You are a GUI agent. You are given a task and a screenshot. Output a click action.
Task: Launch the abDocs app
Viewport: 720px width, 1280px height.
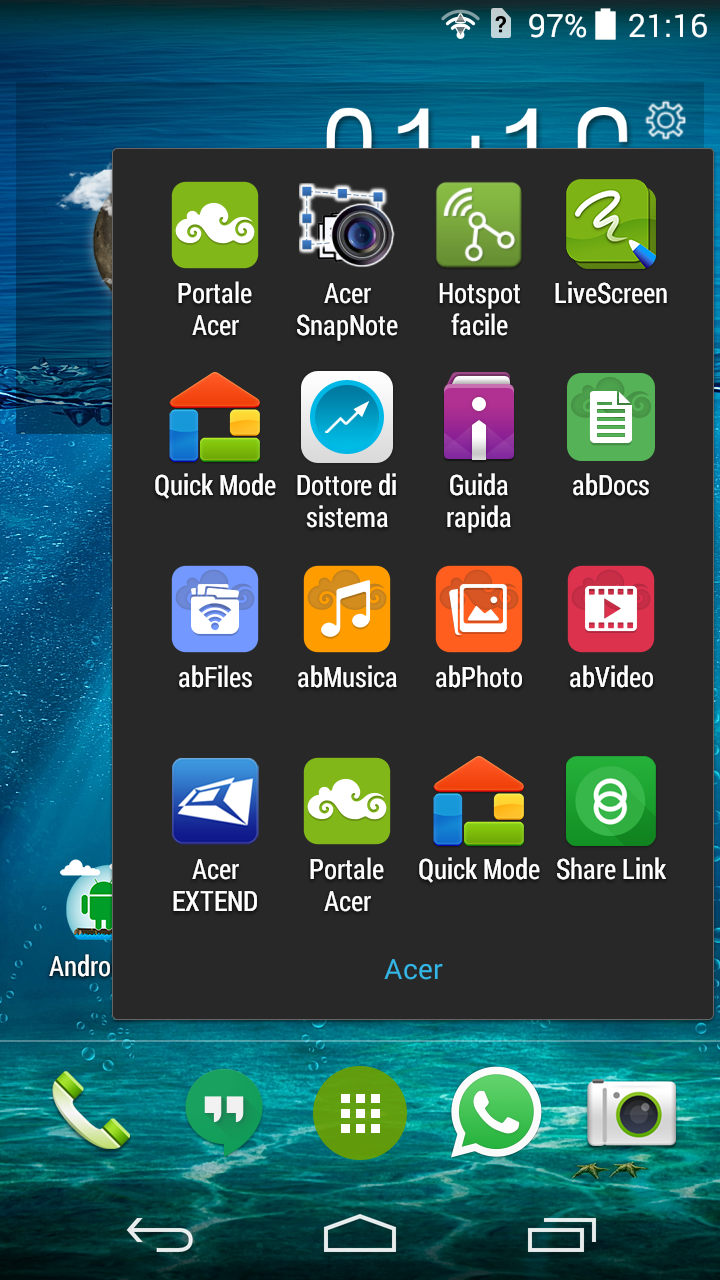(x=611, y=417)
